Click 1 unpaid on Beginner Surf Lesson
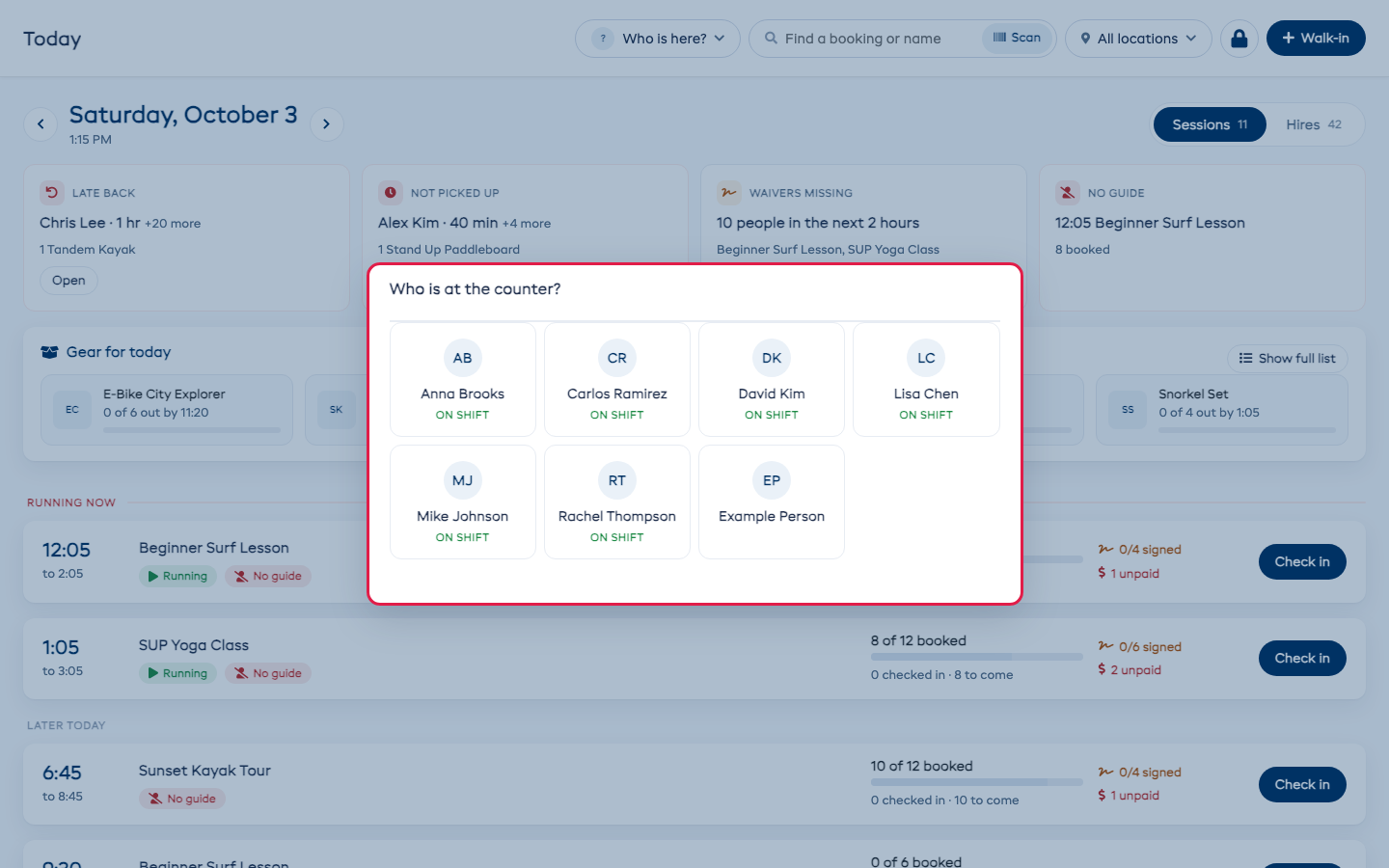The width and height of the screenshot is (1389, 868). 1129,574
